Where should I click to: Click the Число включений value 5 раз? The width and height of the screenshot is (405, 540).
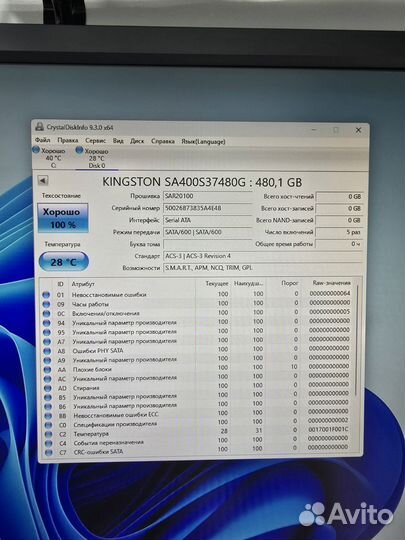tap(339, 232)
